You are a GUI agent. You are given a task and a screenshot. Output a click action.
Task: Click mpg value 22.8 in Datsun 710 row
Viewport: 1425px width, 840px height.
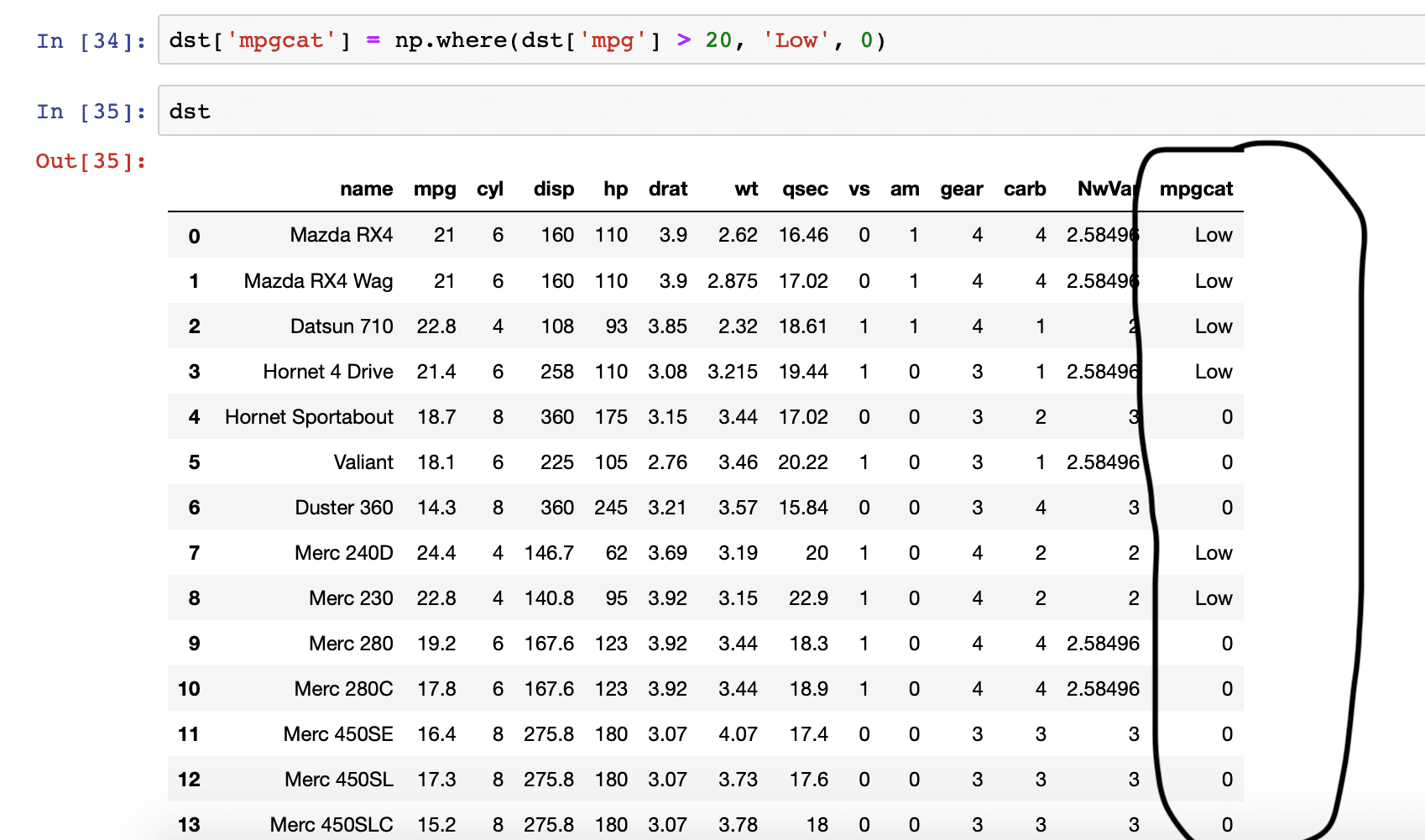[436, 326]
